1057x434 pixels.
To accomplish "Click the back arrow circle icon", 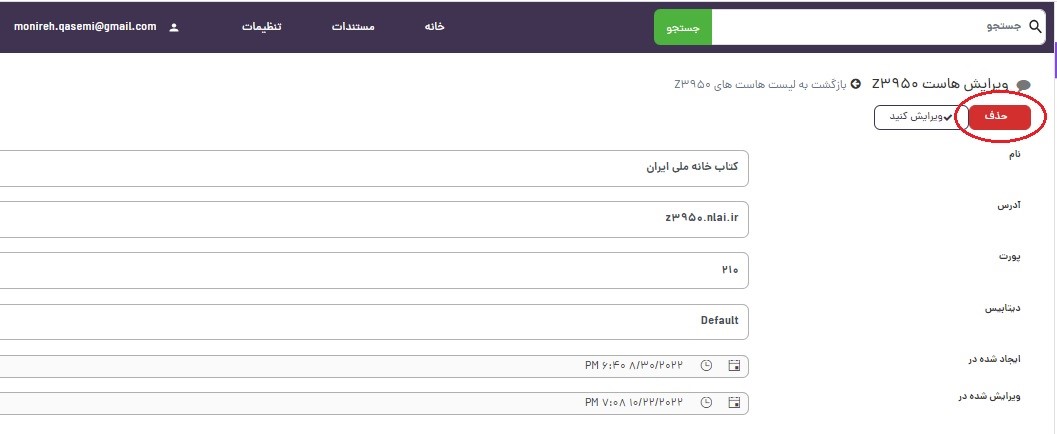I will pyautogui.click(x=855, y=84).
